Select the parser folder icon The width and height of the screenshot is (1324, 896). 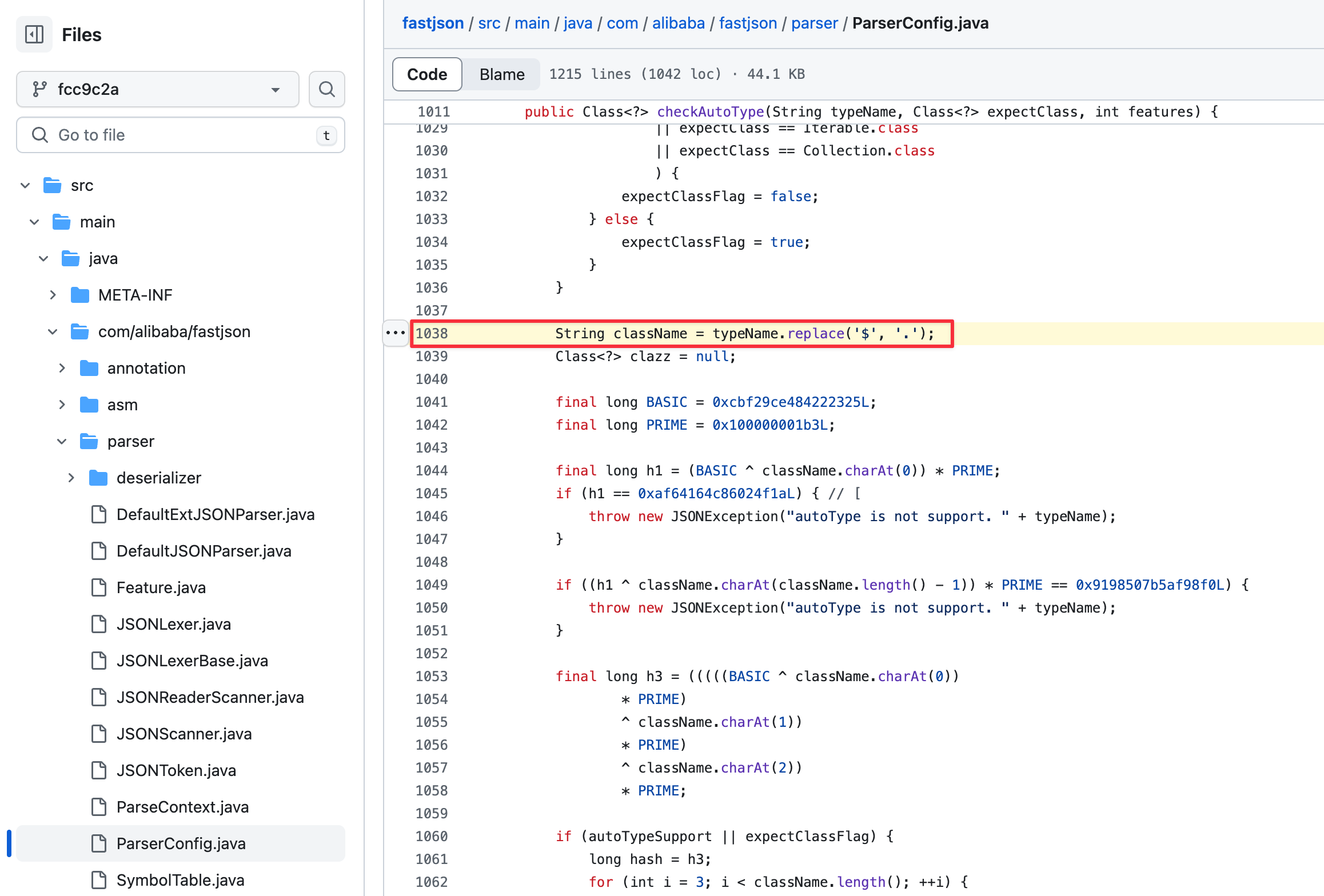click(x=89, y=441)
